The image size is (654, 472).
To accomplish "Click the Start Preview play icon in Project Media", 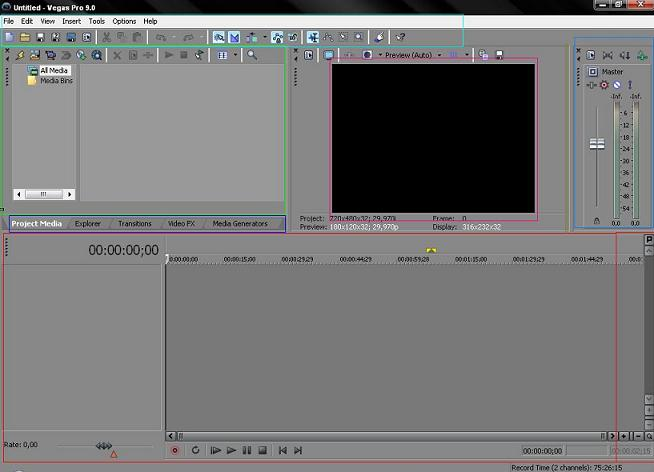I will 169,55.
